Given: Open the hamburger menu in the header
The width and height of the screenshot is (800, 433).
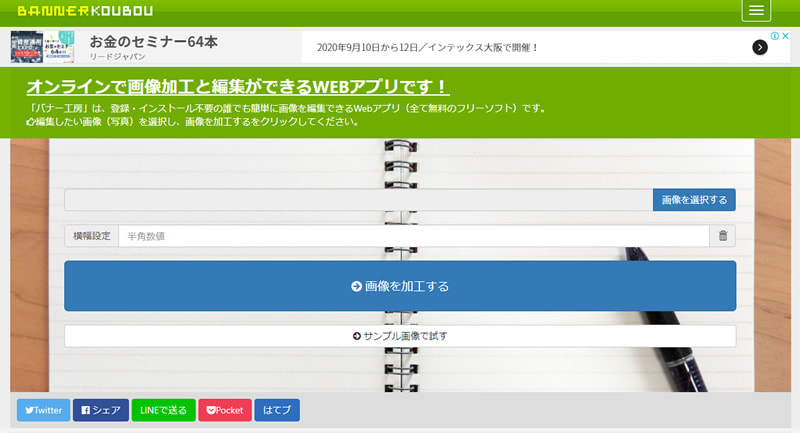Looking at the screenshot, I should coord(756,10).
